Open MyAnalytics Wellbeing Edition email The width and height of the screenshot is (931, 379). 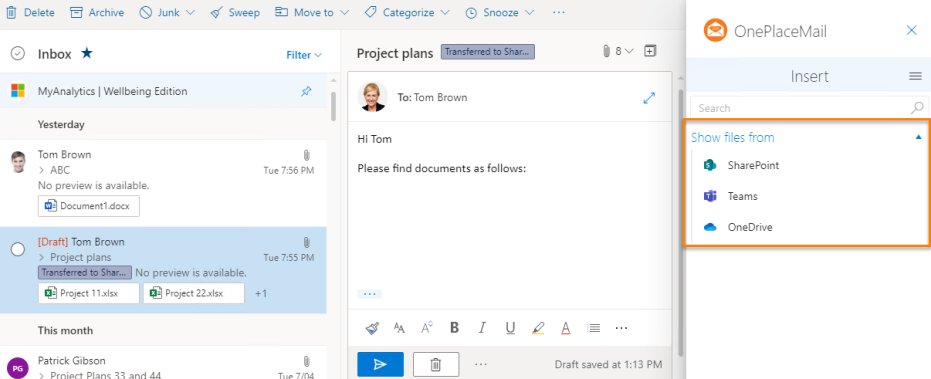(163, 91)
